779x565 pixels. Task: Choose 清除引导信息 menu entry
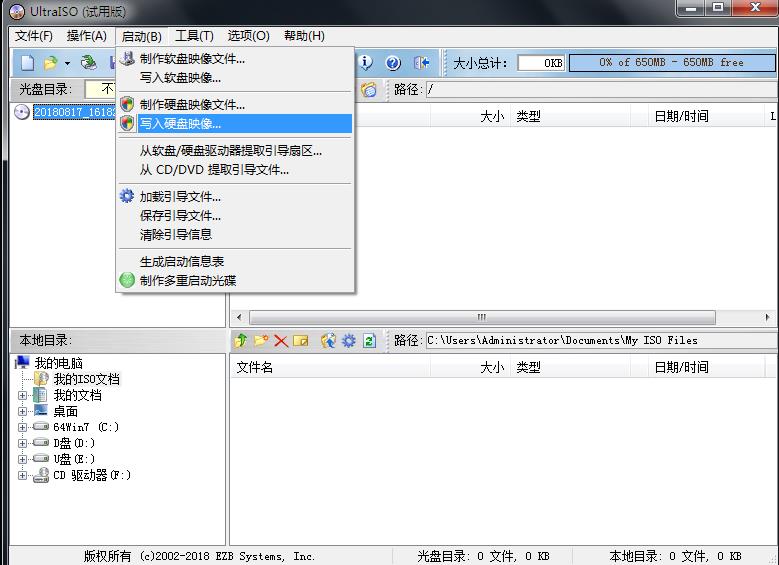(x=235, y=234)
